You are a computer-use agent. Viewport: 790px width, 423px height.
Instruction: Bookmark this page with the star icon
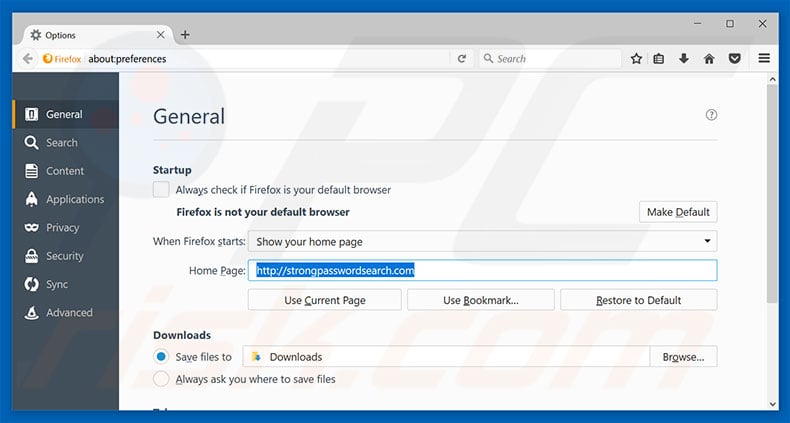coord(636,59)
